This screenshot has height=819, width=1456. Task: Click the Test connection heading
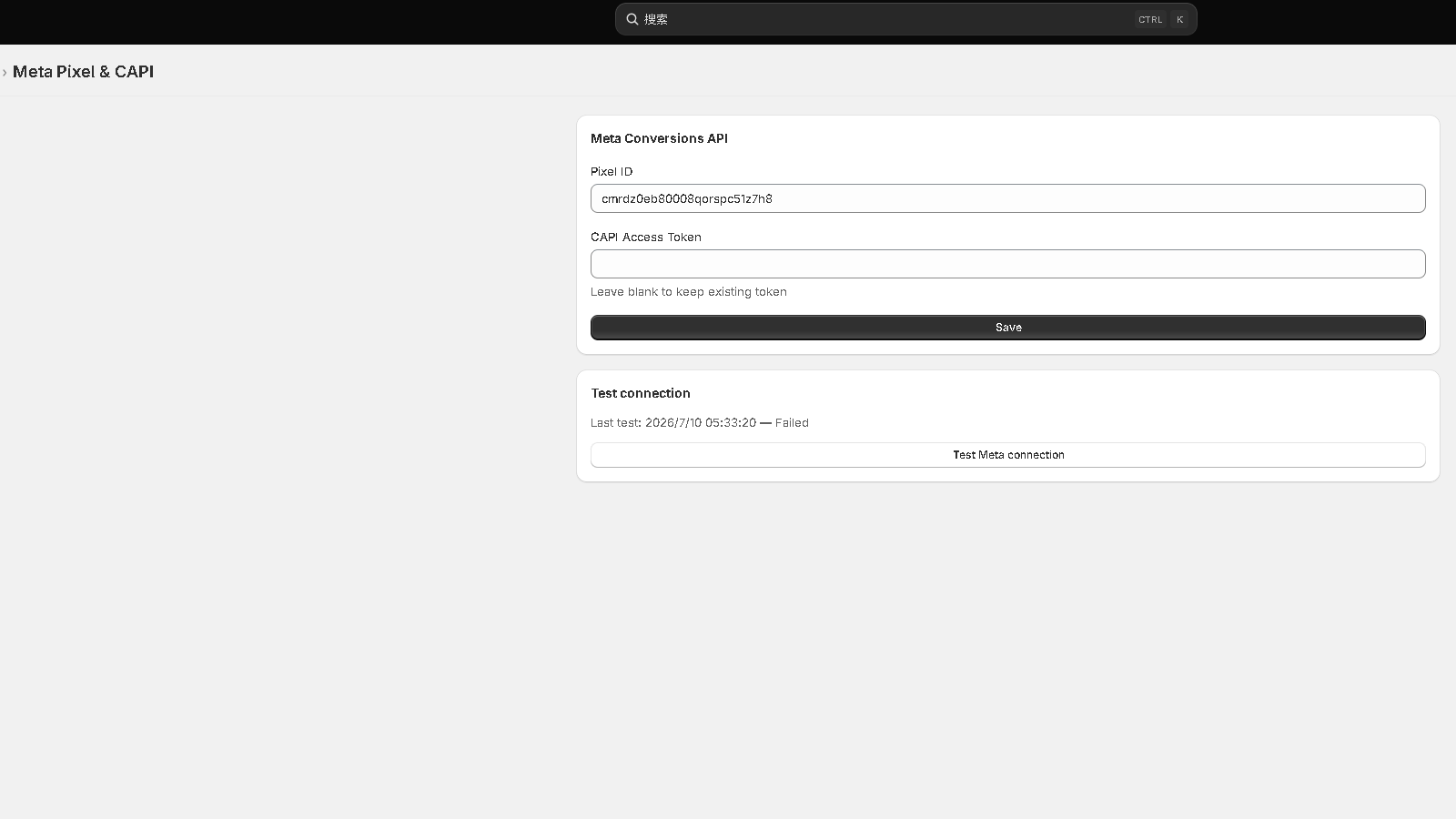click(x=641, y=393)
